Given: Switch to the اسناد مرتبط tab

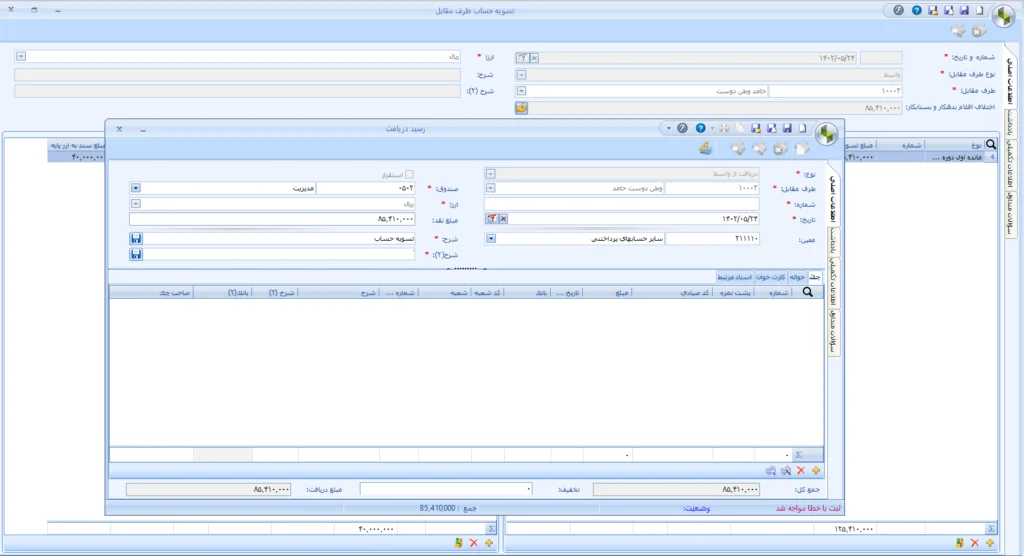Looking at the screenshot, I should pos(735,277).
